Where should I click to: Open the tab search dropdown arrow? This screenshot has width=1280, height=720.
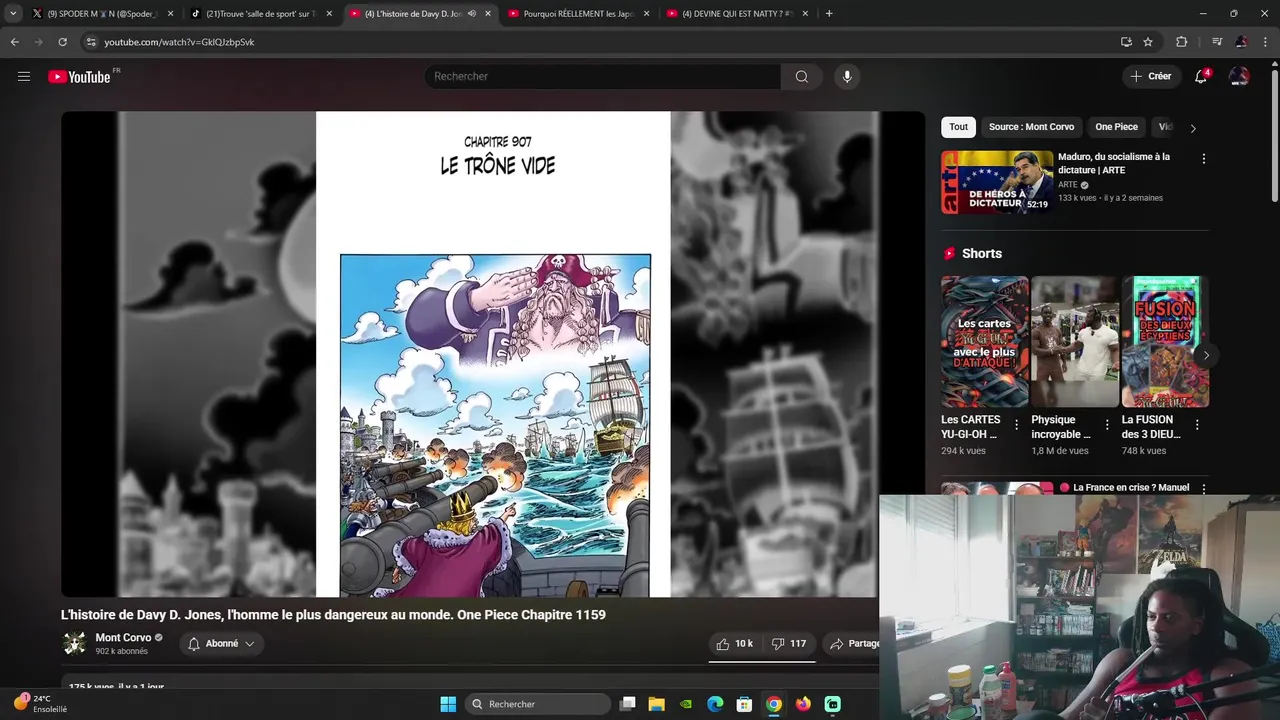12,14
